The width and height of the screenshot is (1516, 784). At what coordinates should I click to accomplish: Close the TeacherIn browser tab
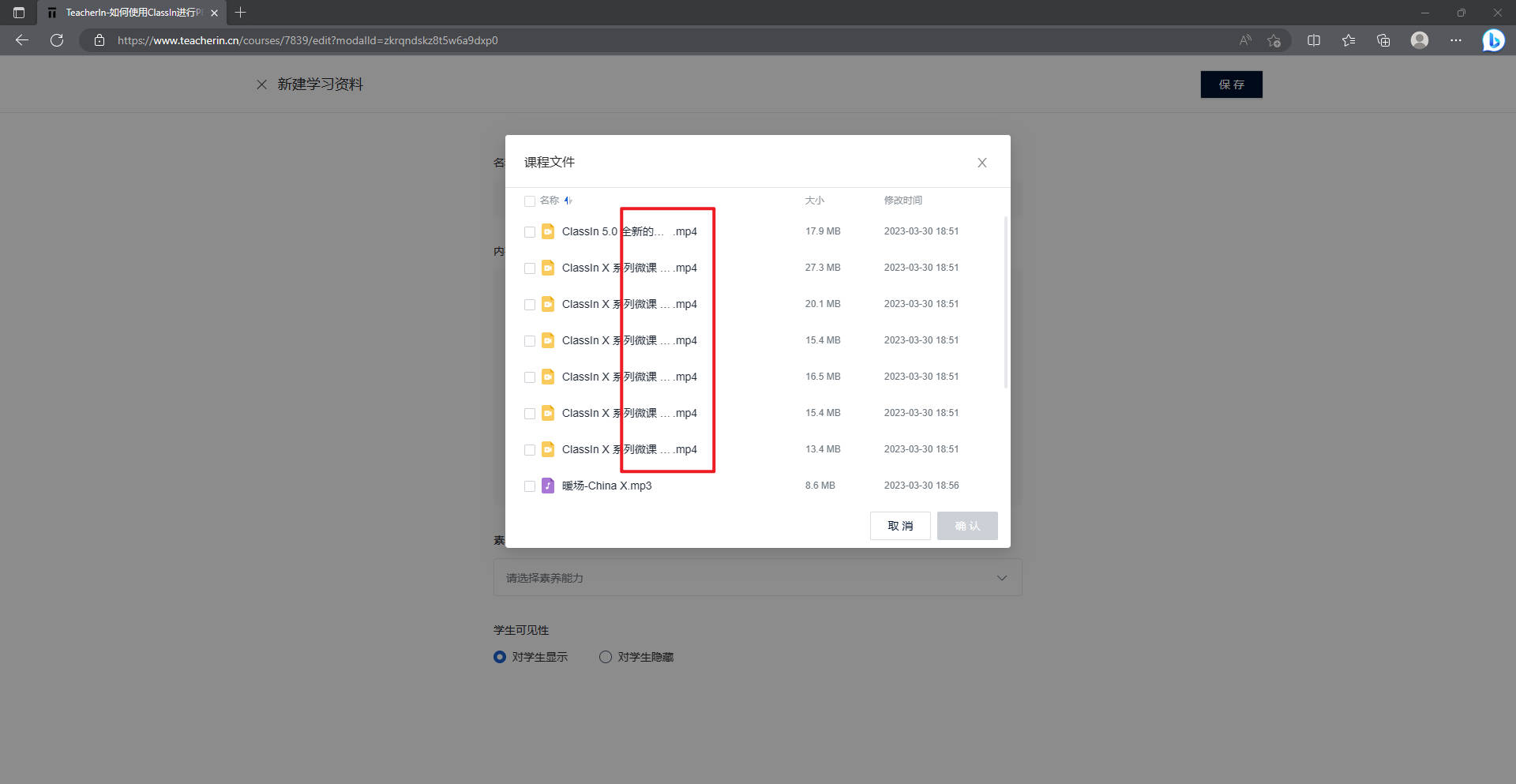coord(214,13)
